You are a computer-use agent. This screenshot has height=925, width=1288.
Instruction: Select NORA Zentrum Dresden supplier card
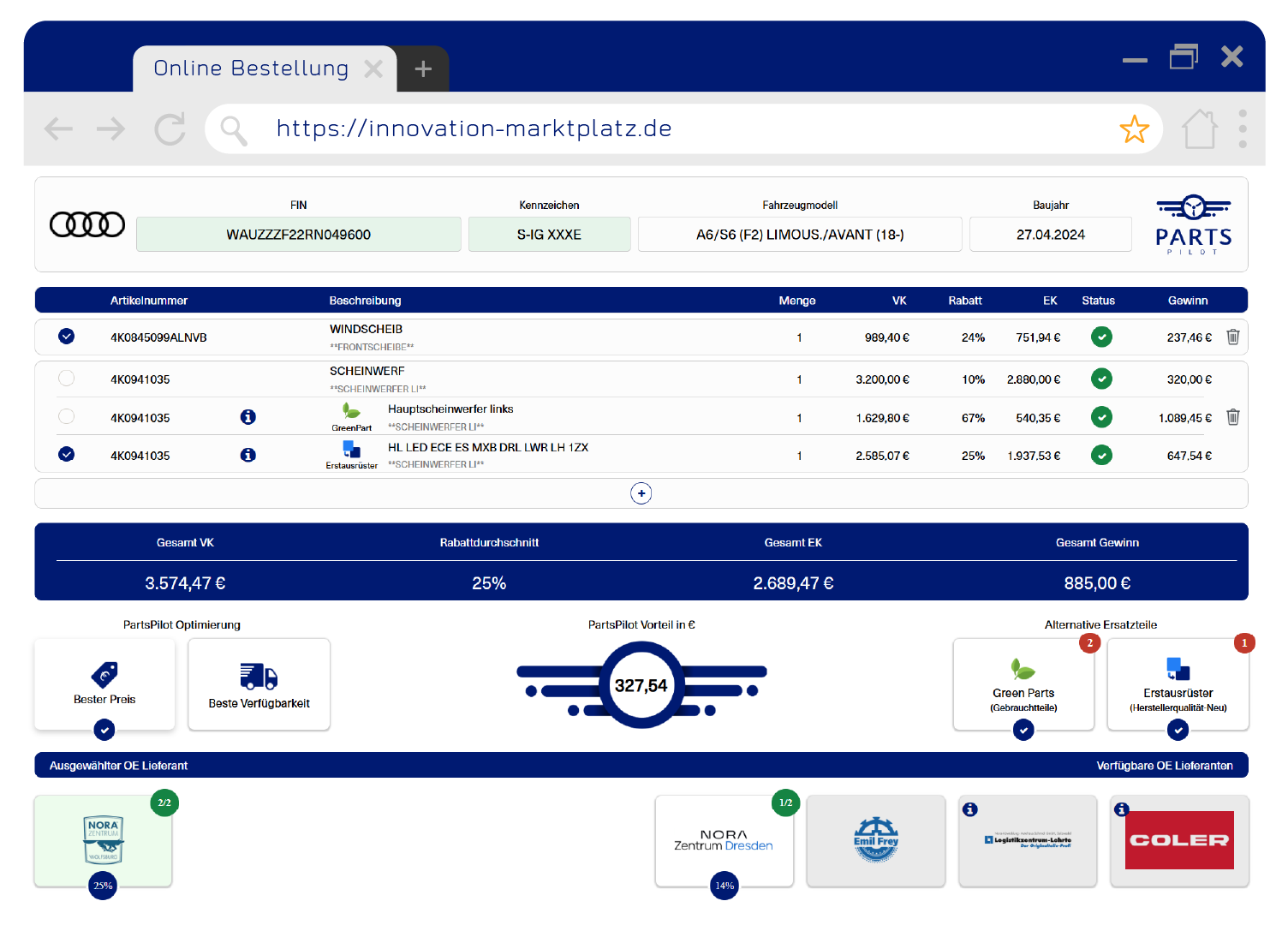click(x=724, y=840)
